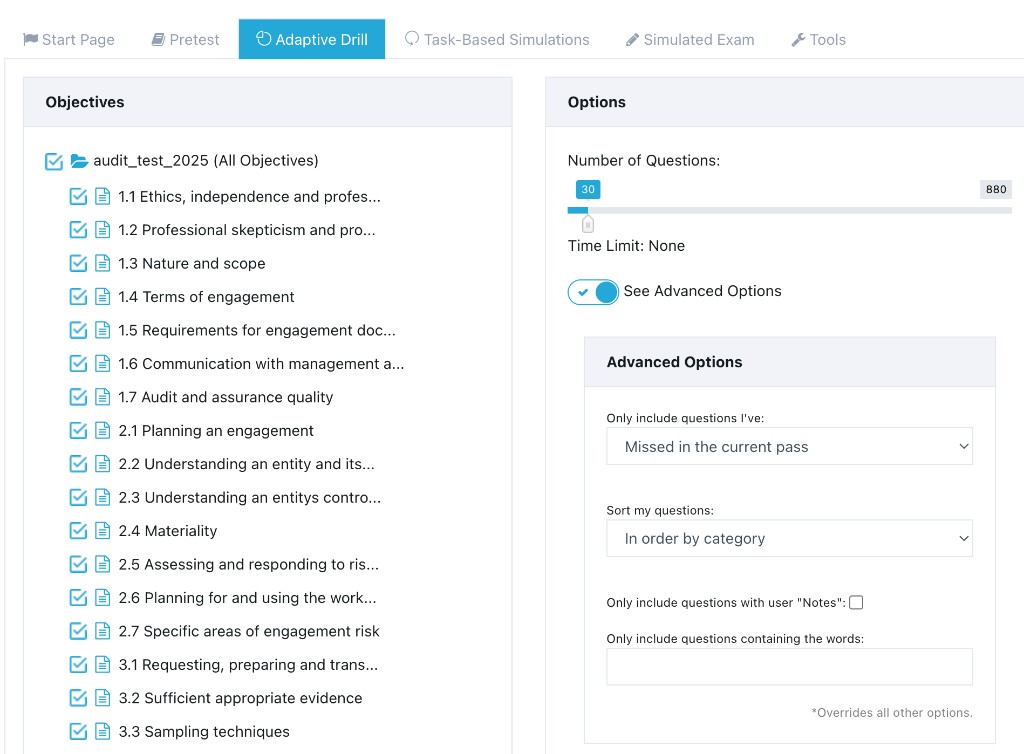This screenshot has width=1024, height=754.
Task: Uncheck the 1.1 Ethics, independence checkbox
Action: point(78,196)
